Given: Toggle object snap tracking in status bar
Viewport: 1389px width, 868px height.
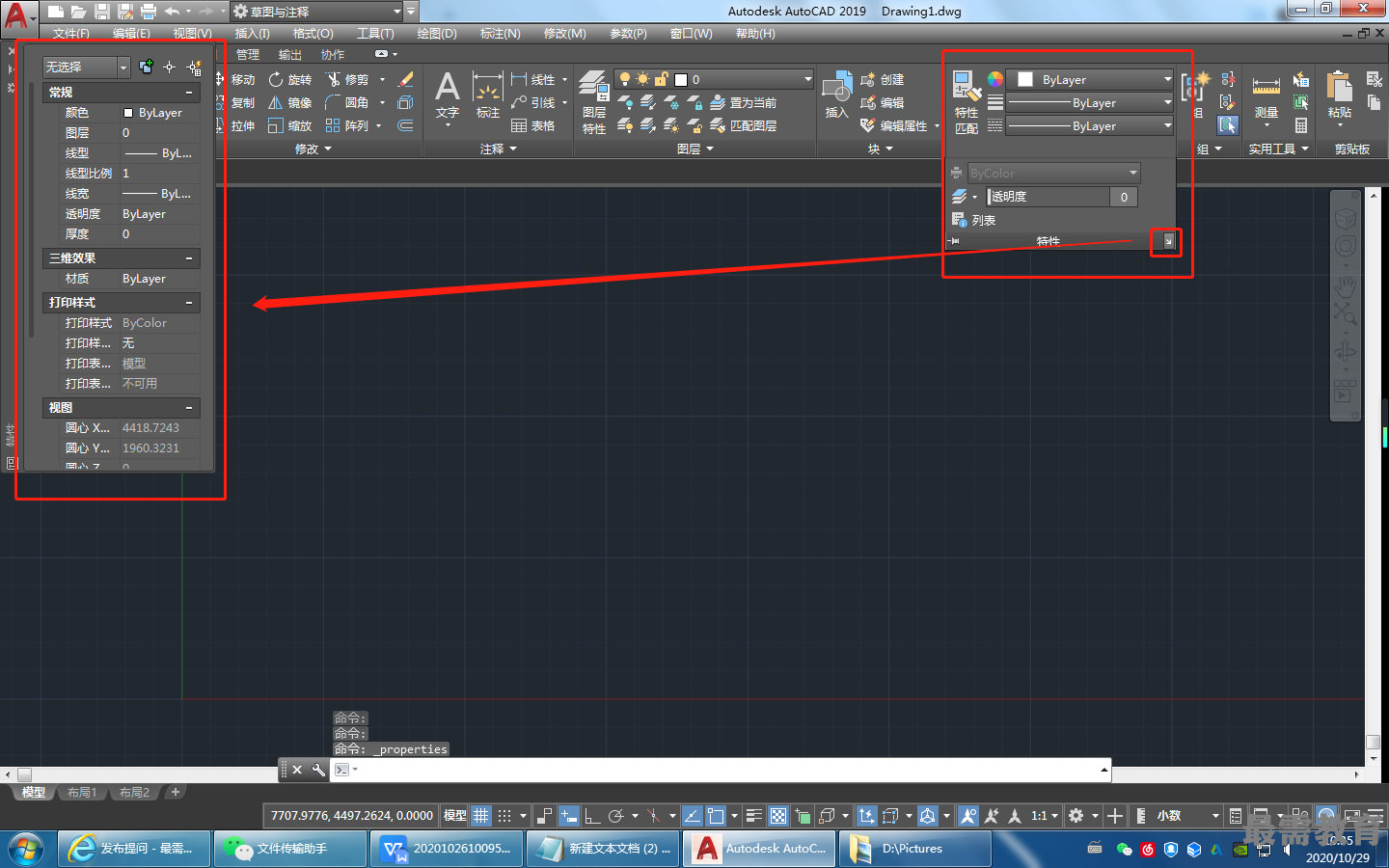Looking at the screenshot, I should pos(692,816).
